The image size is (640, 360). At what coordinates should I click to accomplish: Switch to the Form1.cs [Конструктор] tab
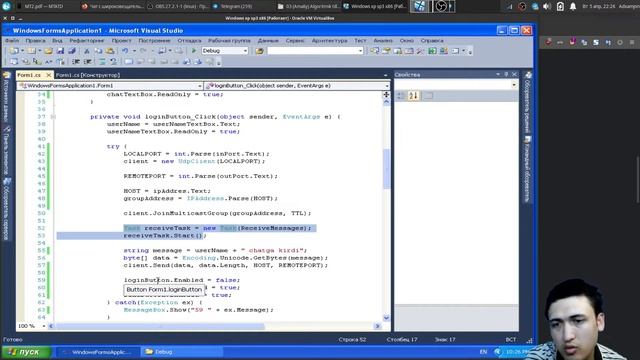pyautogui.click(x=88, y=75)
